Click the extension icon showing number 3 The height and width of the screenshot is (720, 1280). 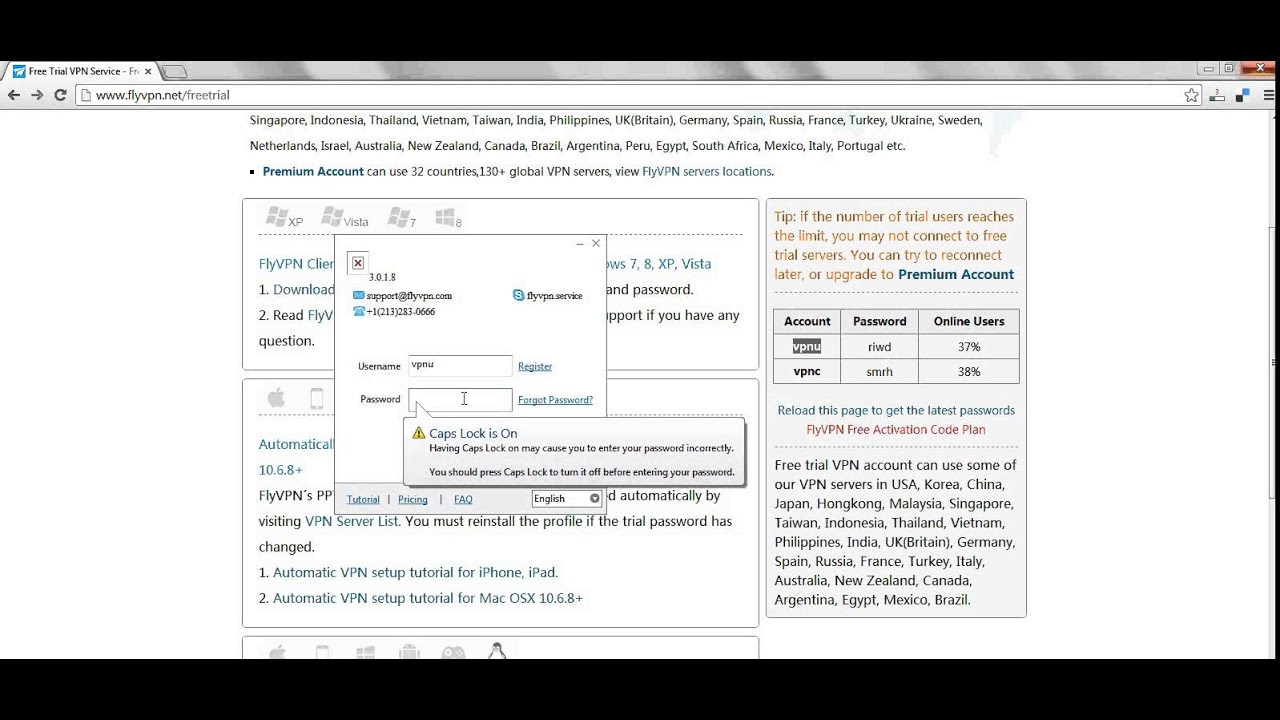coord(1217,96)
